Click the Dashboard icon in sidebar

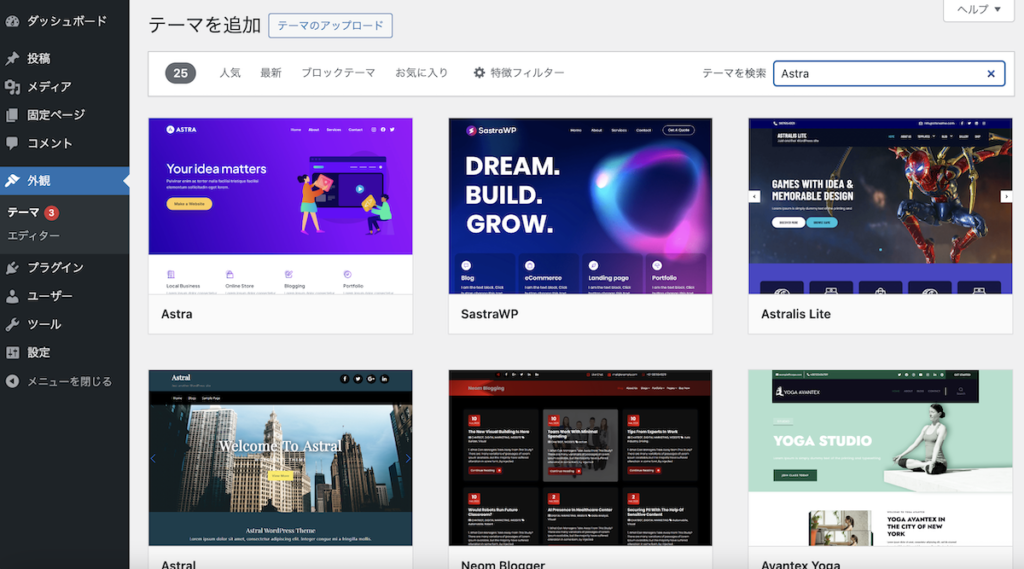coord(12,21)
